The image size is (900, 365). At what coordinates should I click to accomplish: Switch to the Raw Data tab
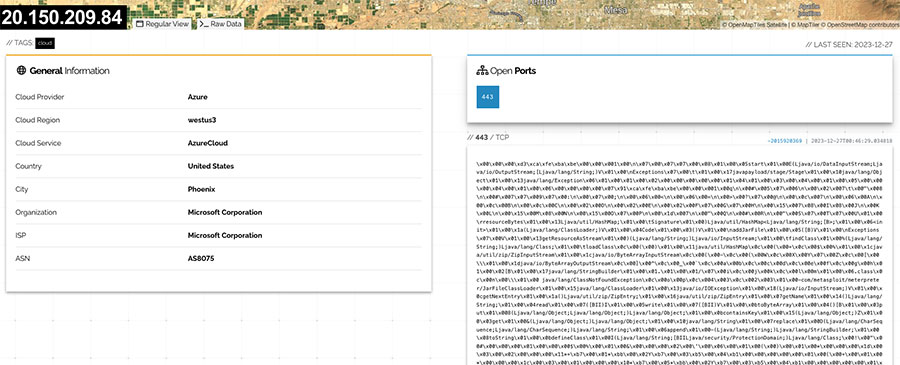pos(220,24)
